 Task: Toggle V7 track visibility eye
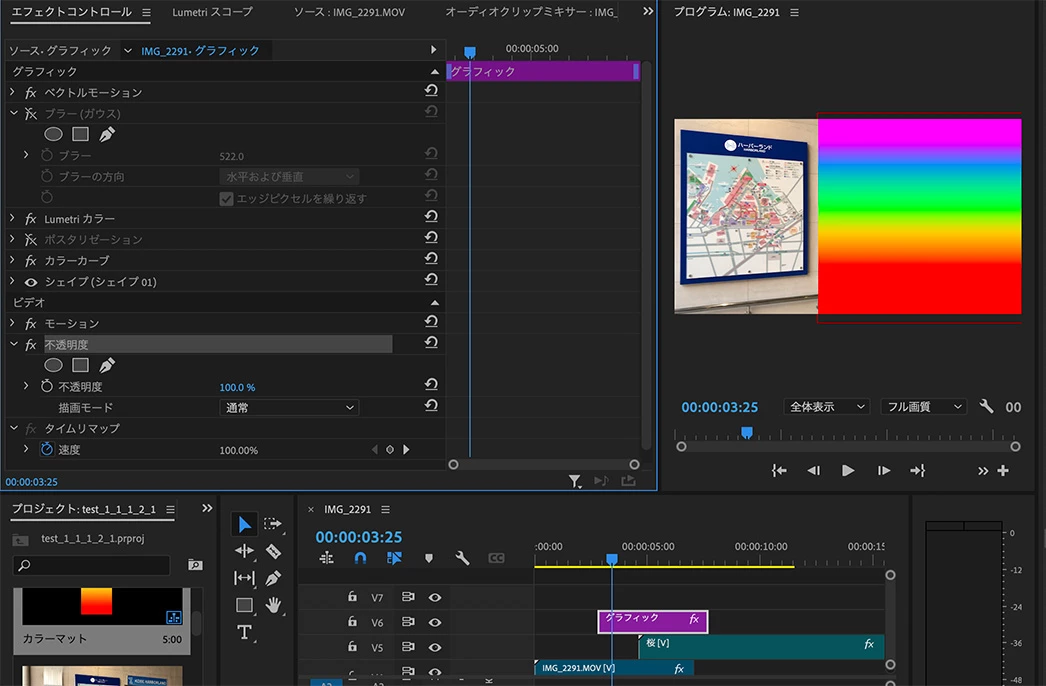pyautogui.click(x=435, y=597)
